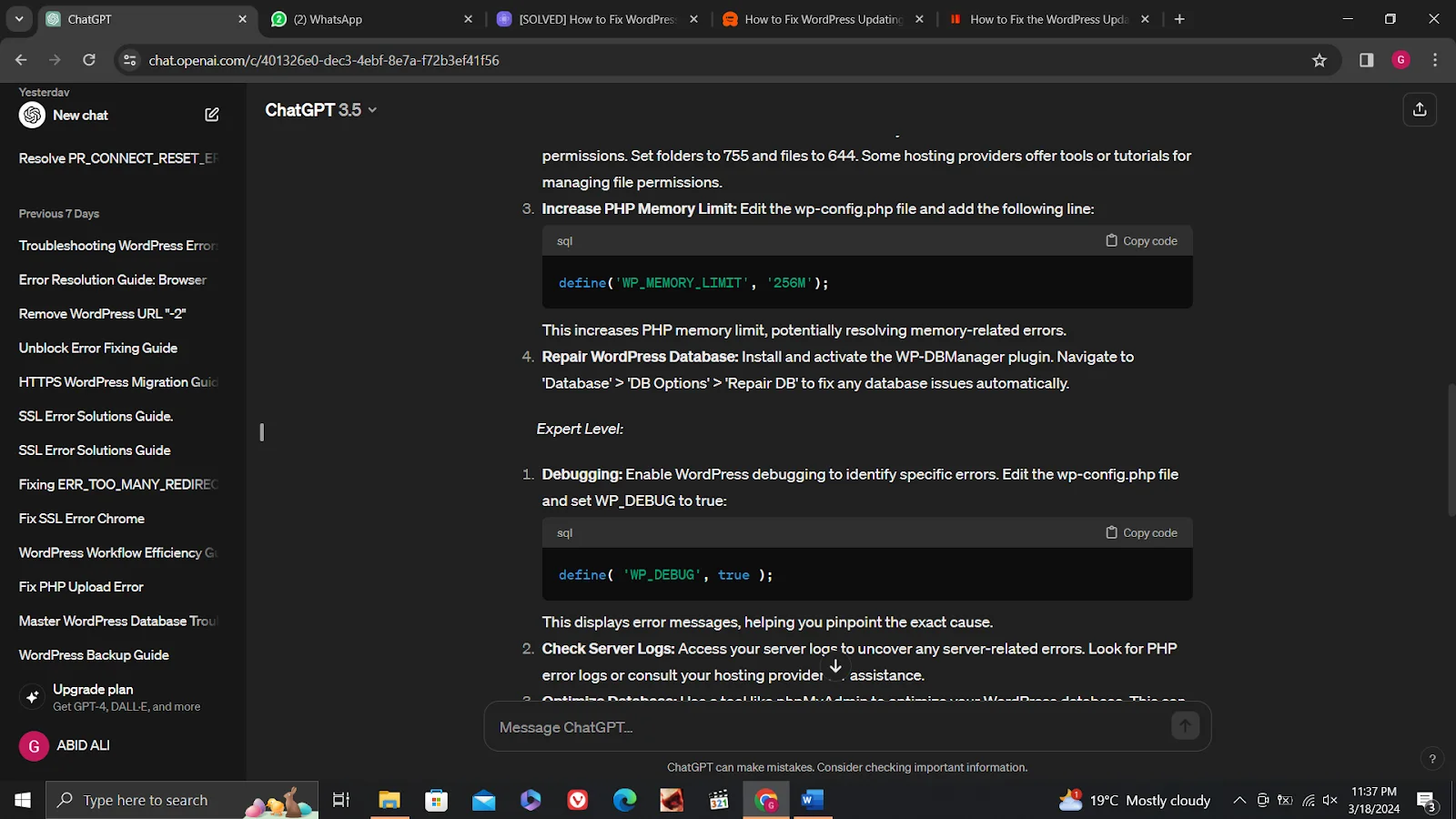
Task: Open a new browser tab
Action: point(1179,19)
